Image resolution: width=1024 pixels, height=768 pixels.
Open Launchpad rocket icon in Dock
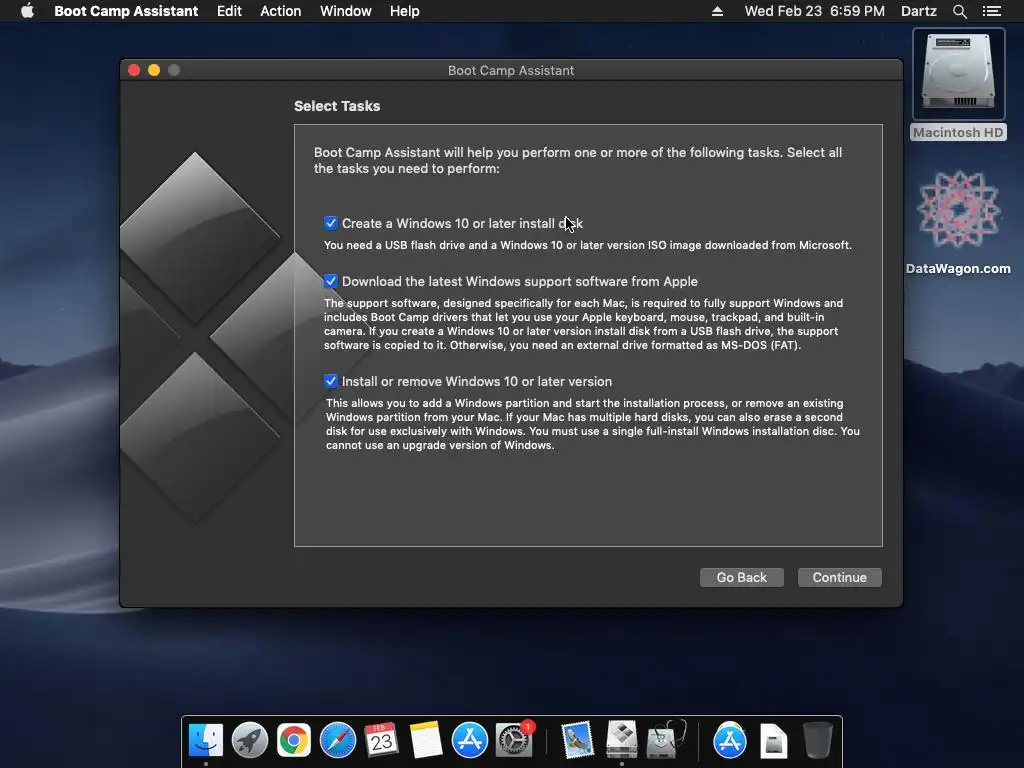pos(249,740)
